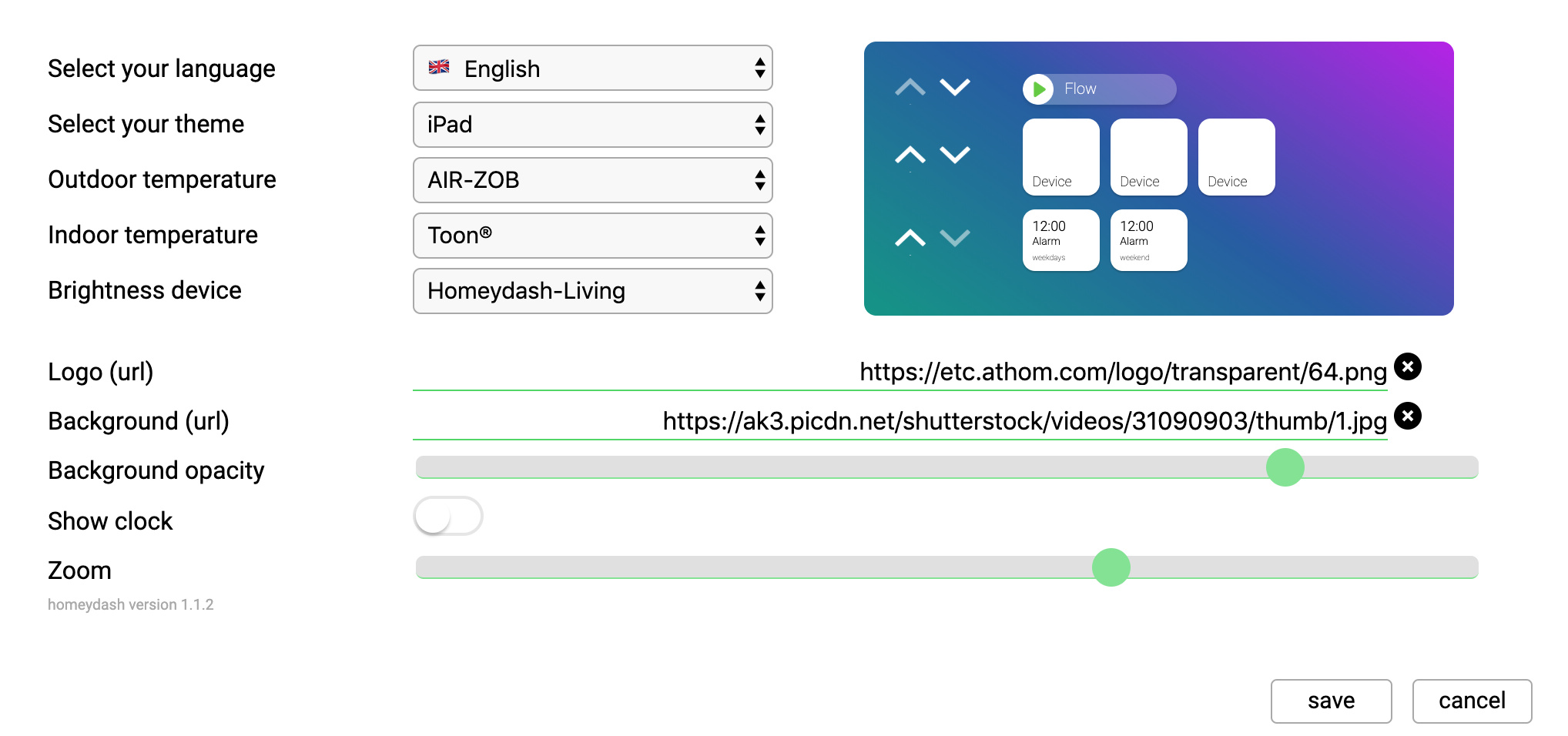Open the language dropdown showing English
The height and width of the screenshot is (736, 1568).
pyautogui.click(x=592, y=69)
